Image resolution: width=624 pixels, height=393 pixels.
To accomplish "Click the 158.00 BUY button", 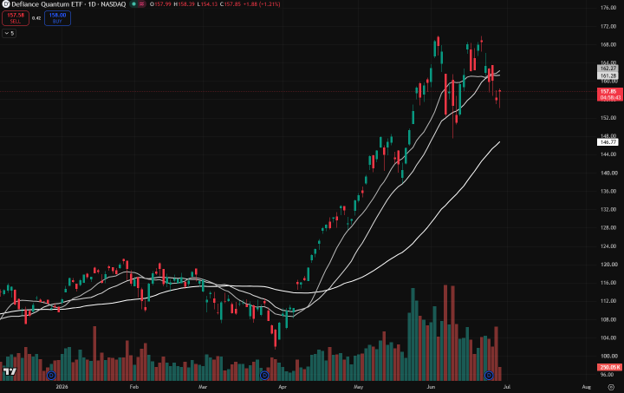I will click(x=57, y=18).
